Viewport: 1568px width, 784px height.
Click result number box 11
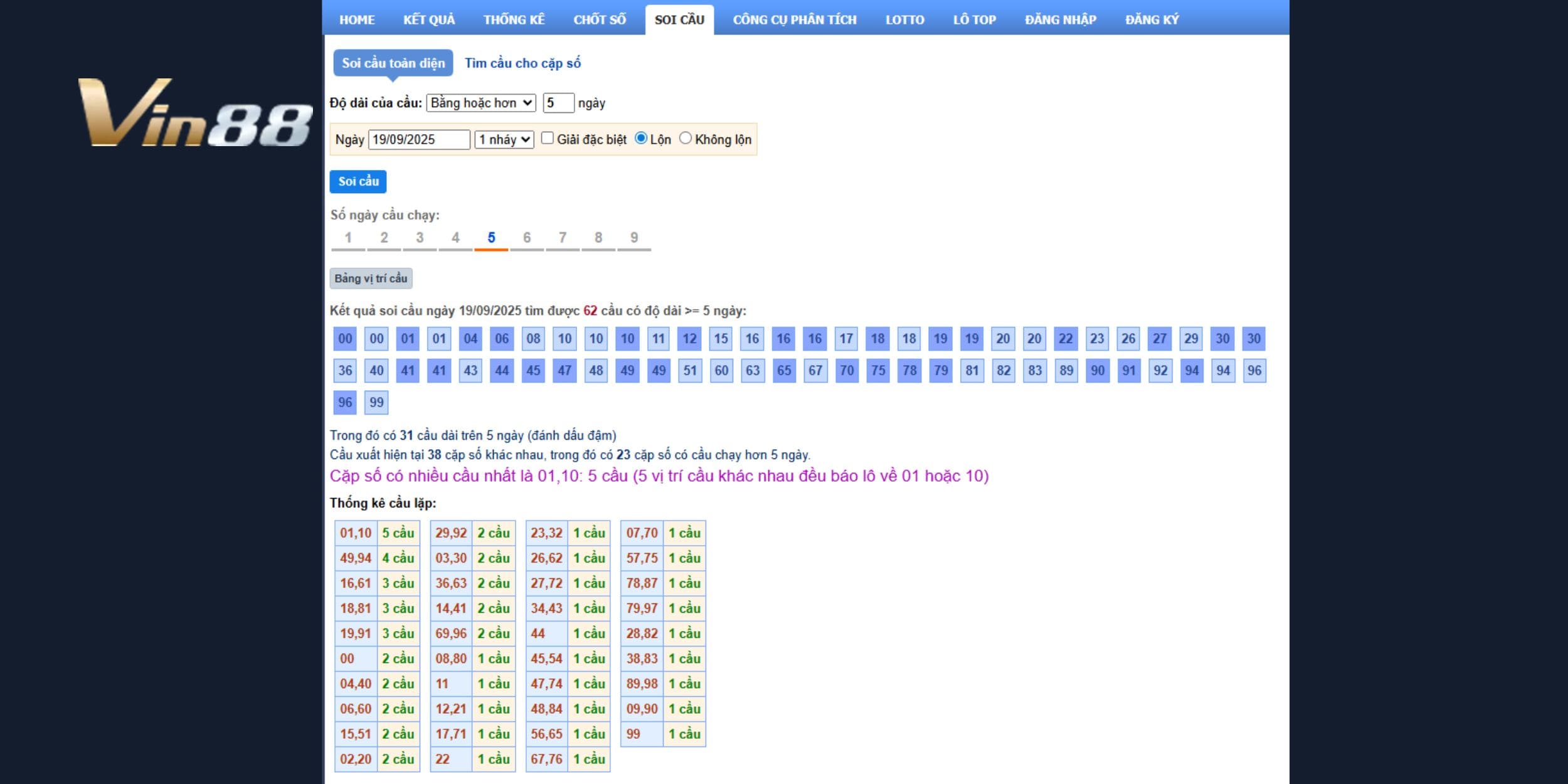point(659,339)
